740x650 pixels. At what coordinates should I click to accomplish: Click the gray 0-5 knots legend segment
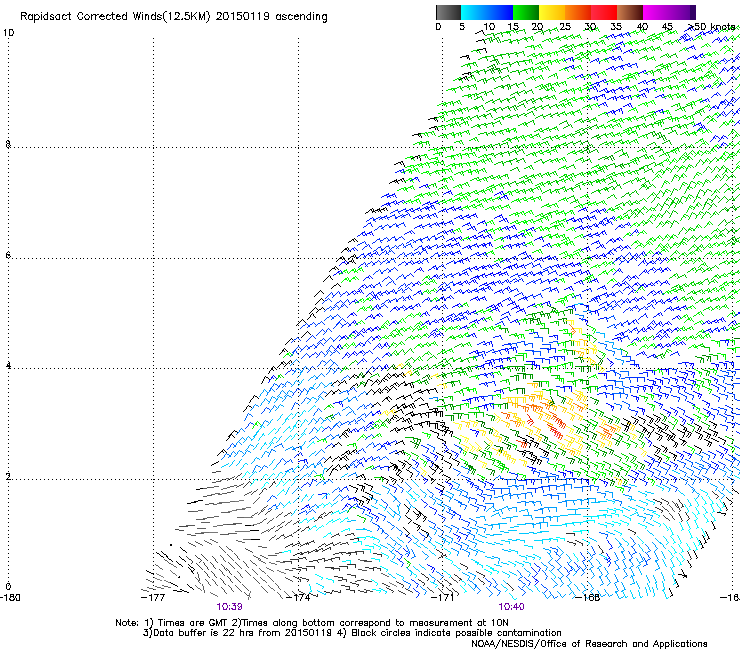pos(448,12)
